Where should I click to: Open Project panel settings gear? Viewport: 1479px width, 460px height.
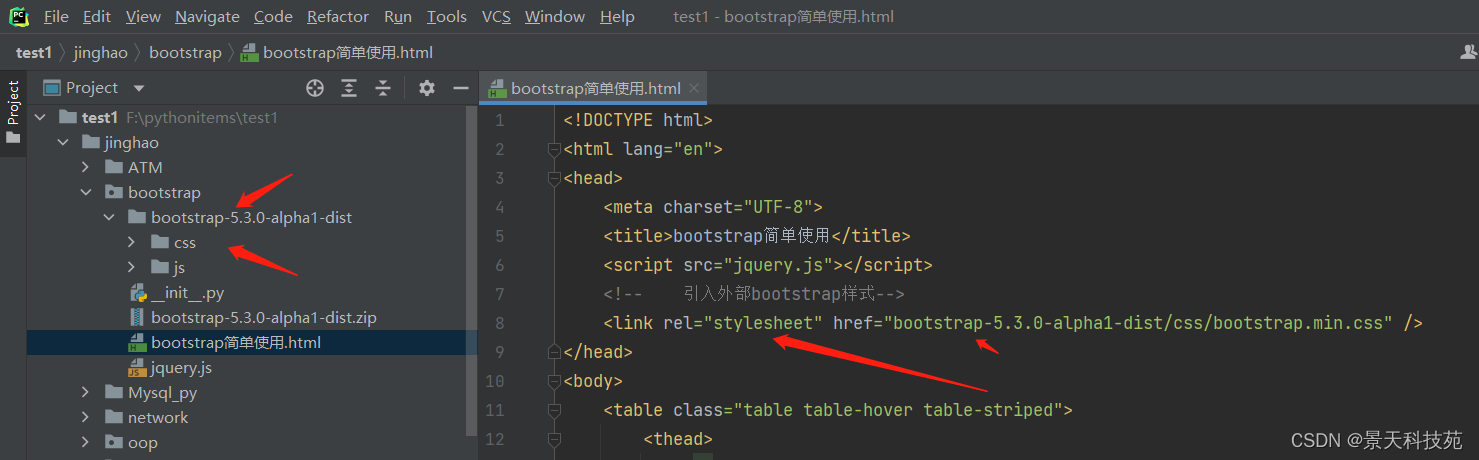(427, 88)
